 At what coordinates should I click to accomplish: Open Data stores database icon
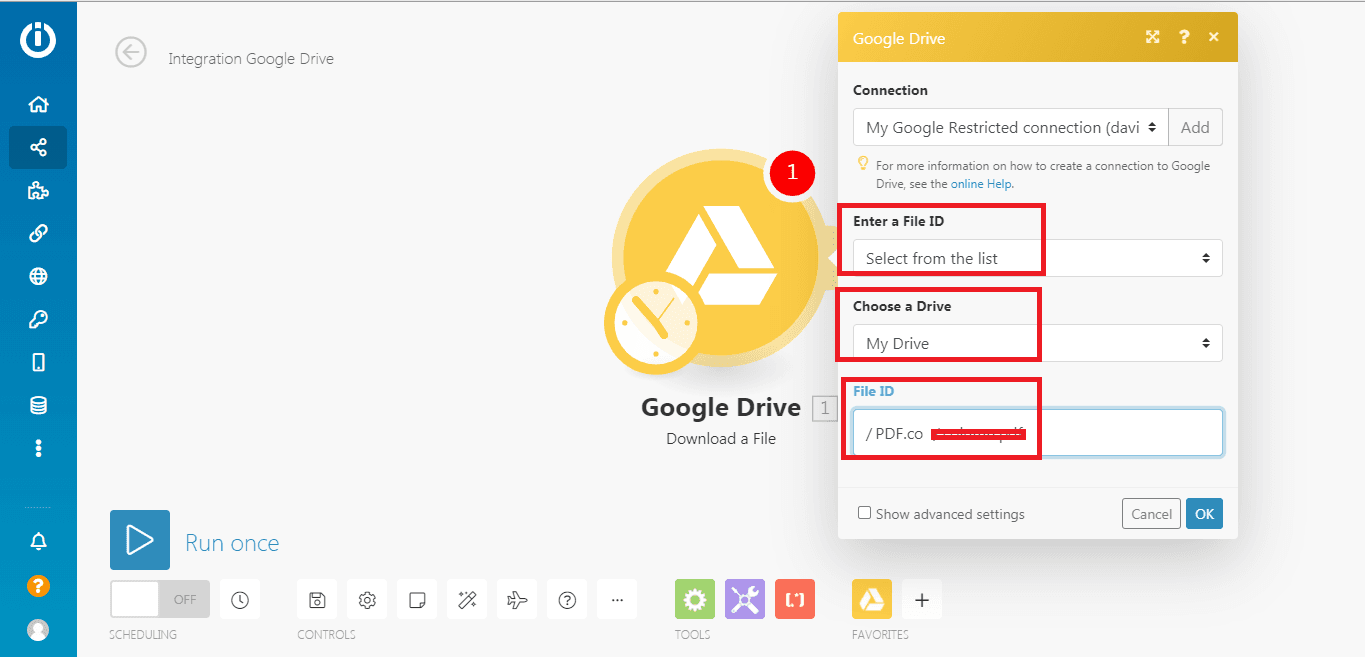coord(38,405)
